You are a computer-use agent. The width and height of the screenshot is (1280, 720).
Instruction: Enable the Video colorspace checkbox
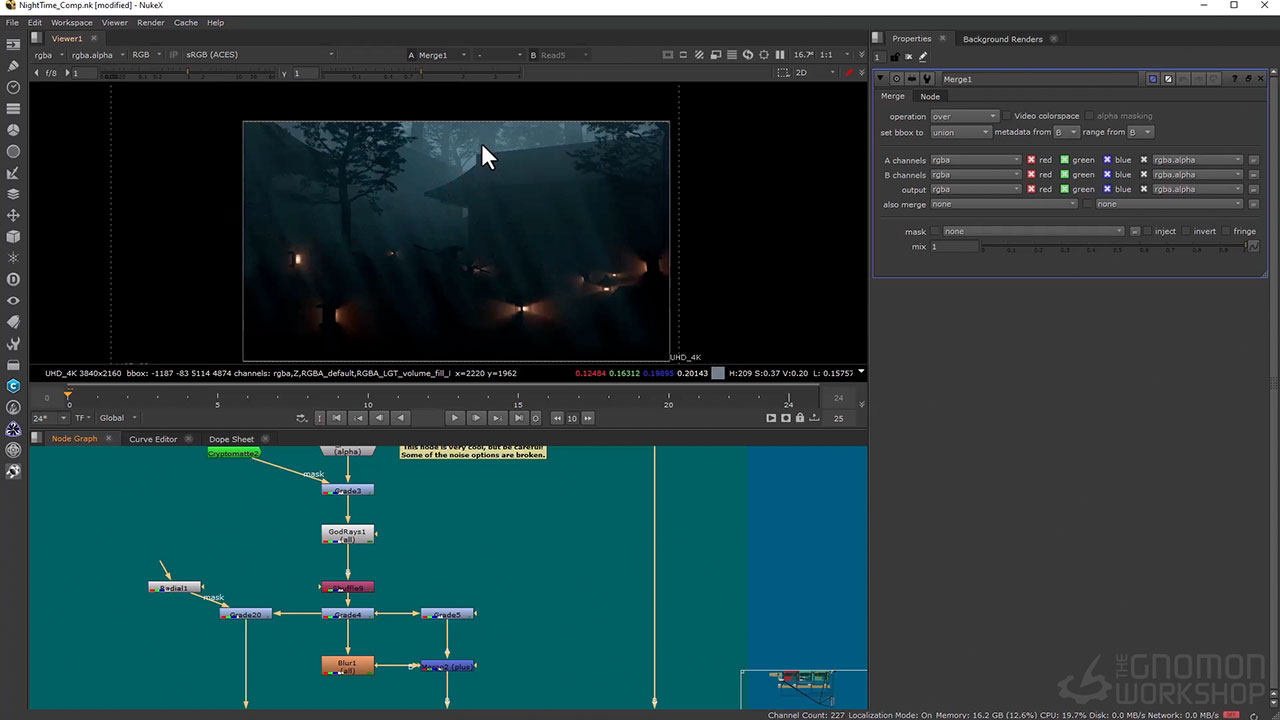(1006, 116)
